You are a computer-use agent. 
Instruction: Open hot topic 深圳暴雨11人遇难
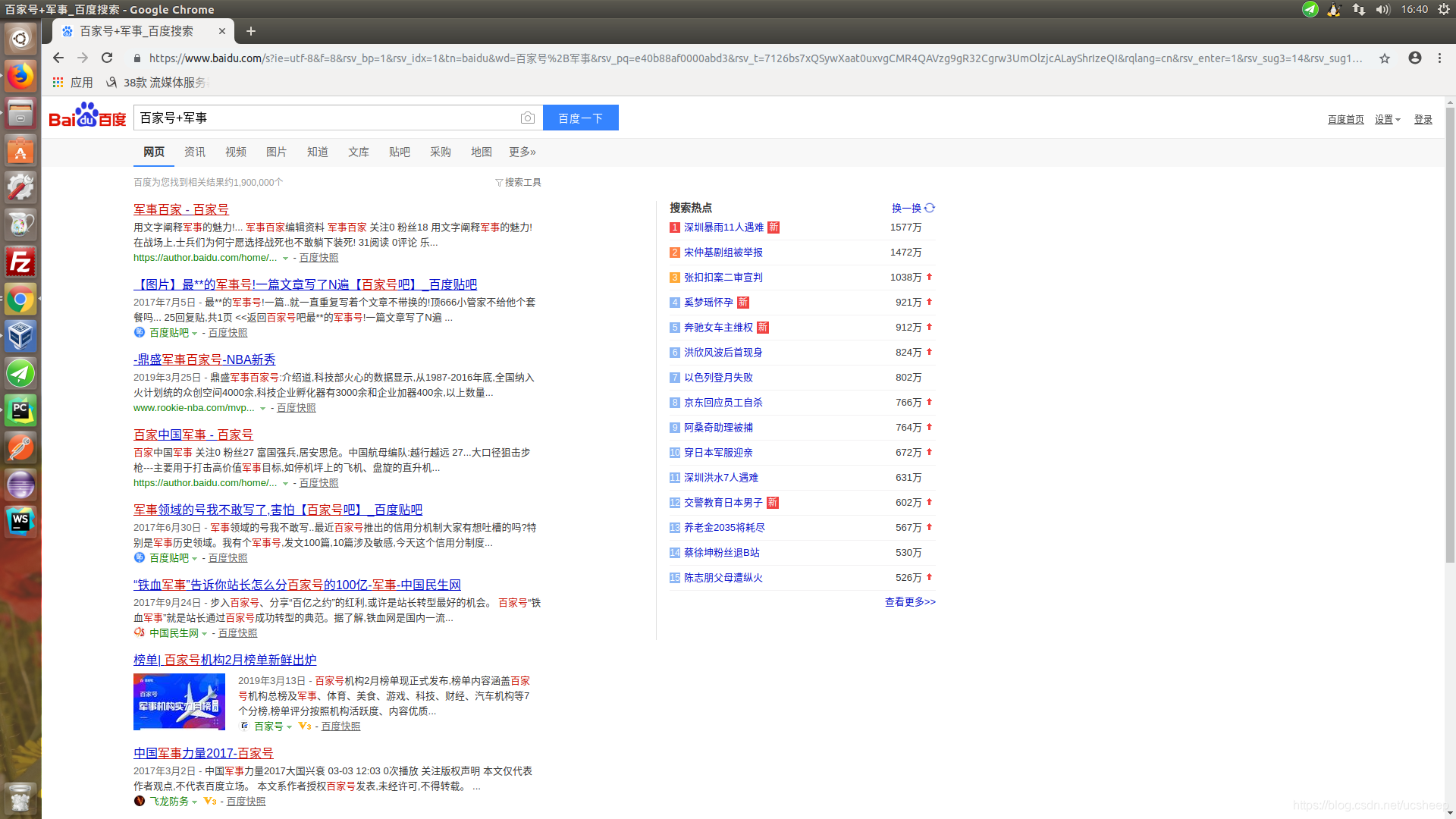click(x=723, y=227)
